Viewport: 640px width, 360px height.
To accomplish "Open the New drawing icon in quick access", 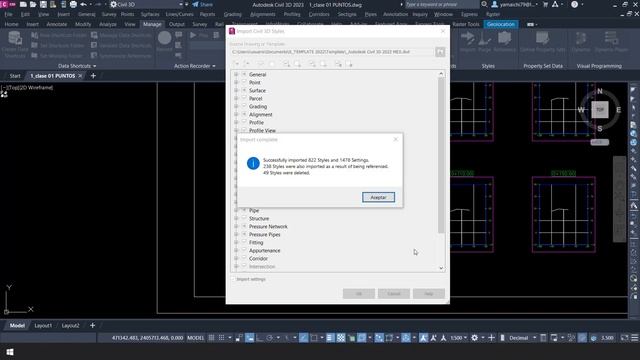I will point(23,4).
